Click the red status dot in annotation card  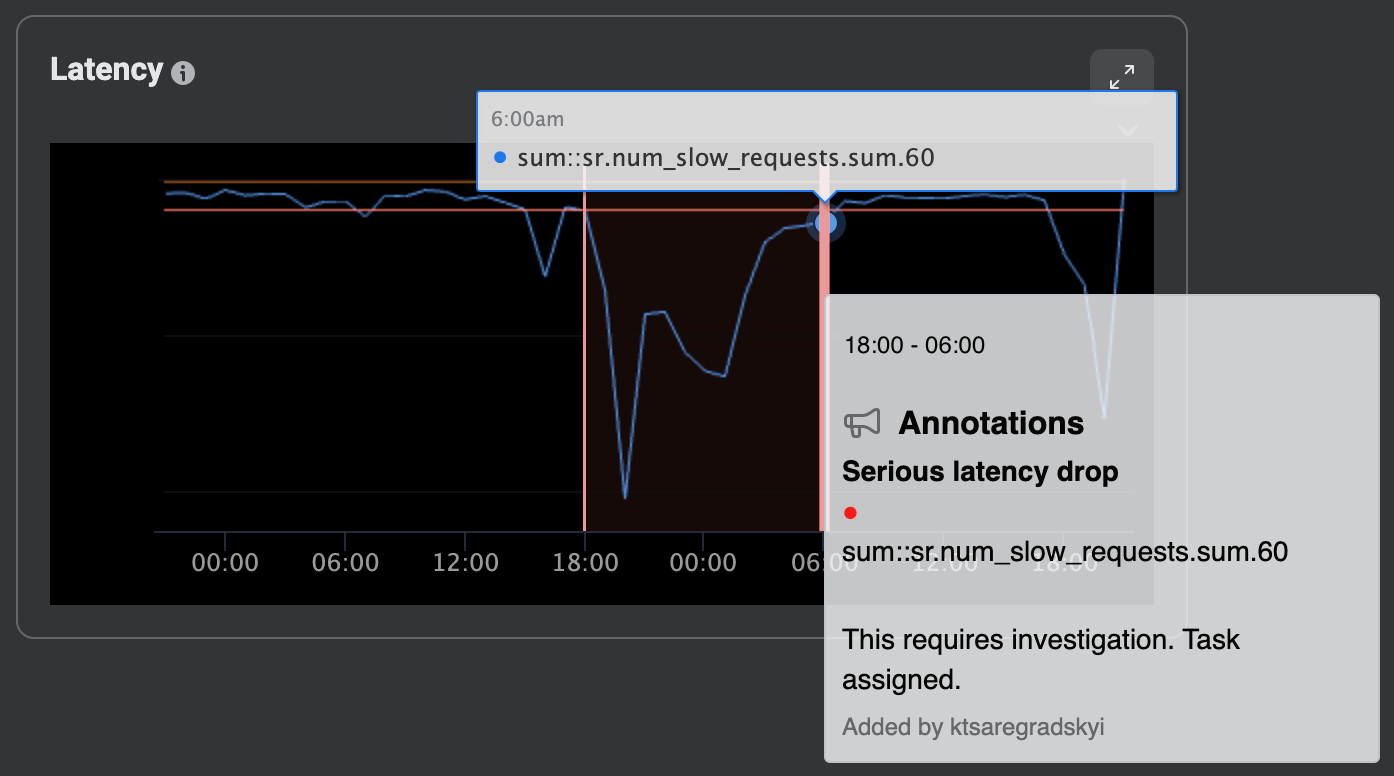pos(850,513)
